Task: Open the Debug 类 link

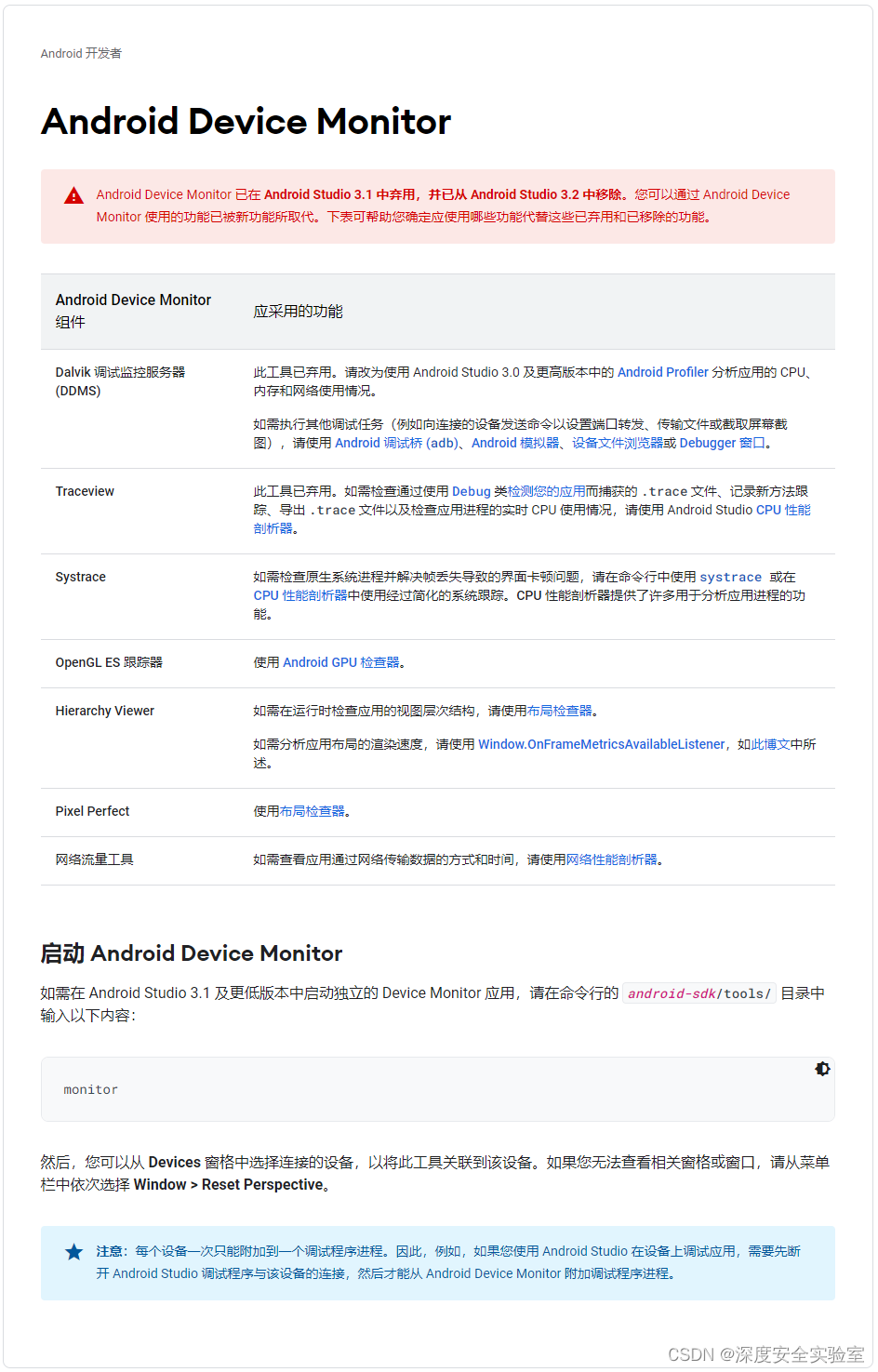Action: tap(472, 490)
